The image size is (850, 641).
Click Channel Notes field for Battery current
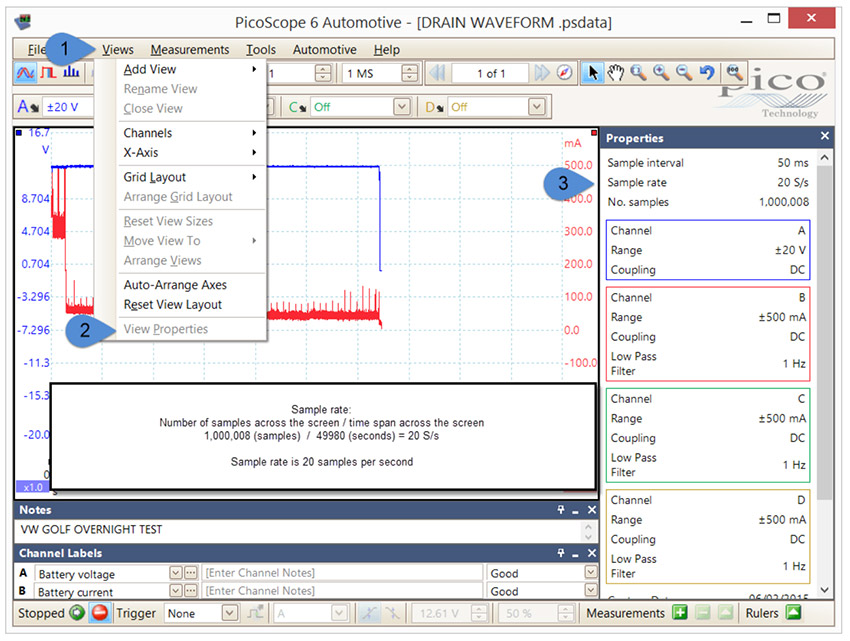point(342,591)
